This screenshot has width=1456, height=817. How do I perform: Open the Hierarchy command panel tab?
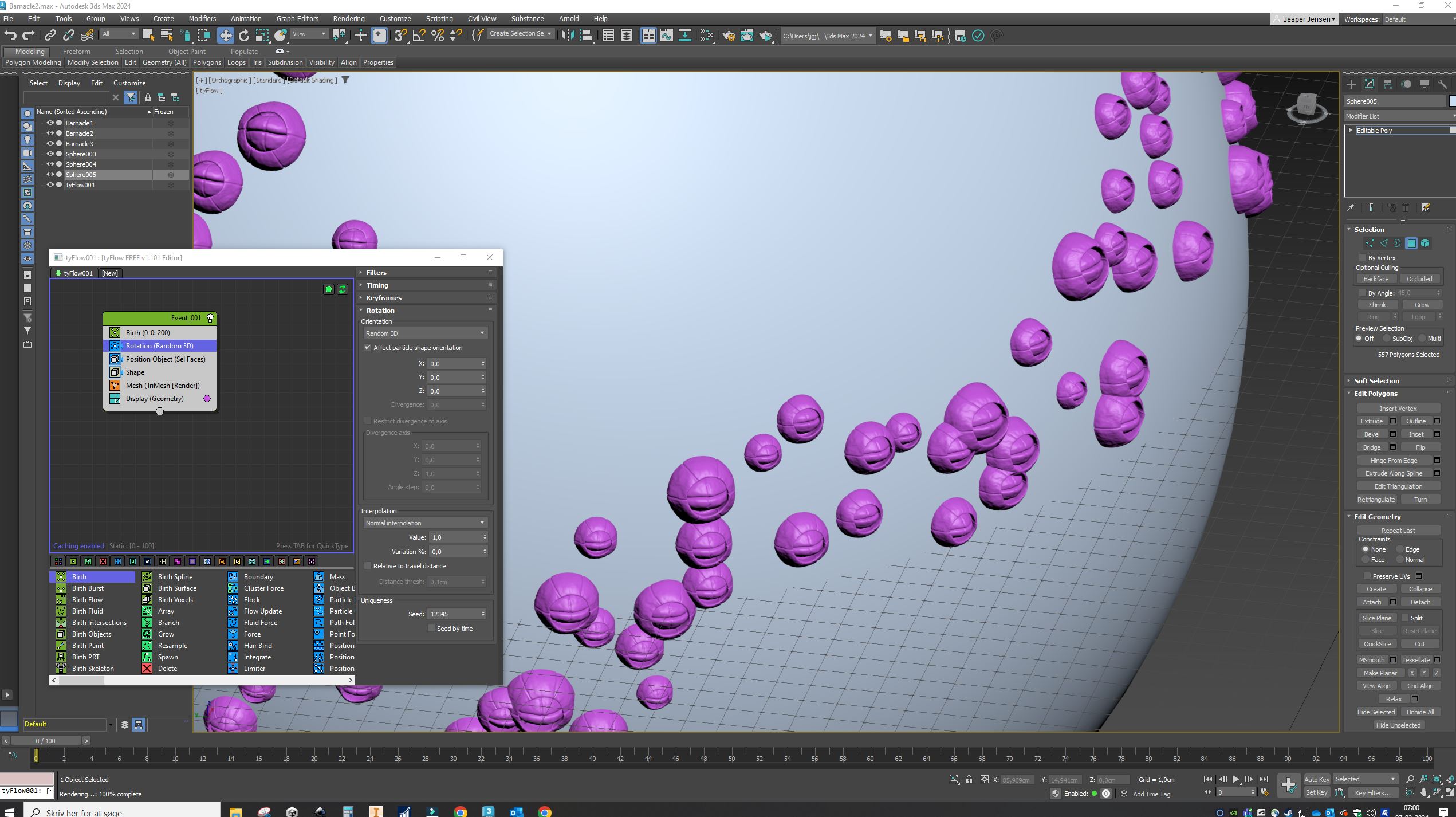(1388, 84)
